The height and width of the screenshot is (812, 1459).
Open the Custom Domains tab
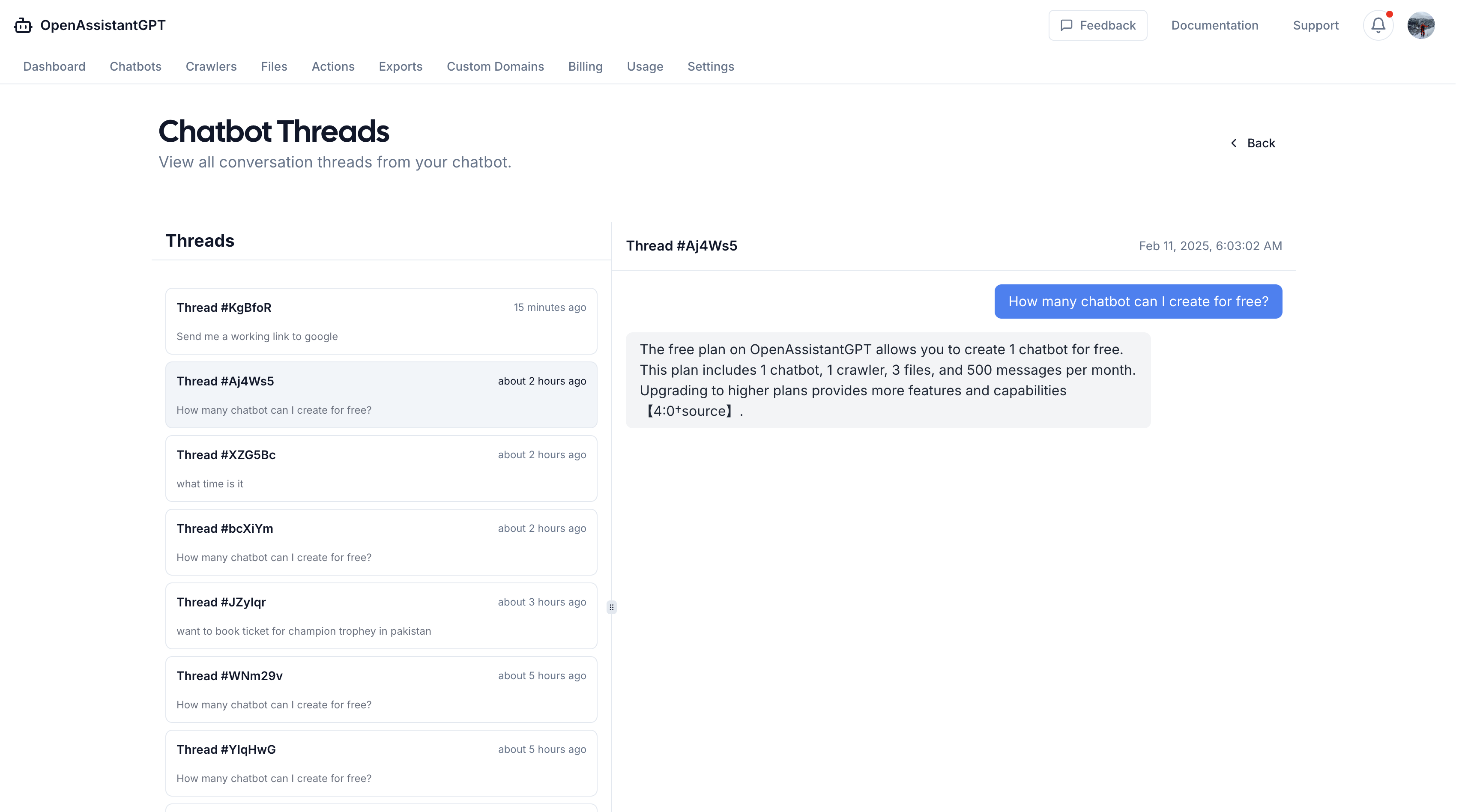[495, 66]
